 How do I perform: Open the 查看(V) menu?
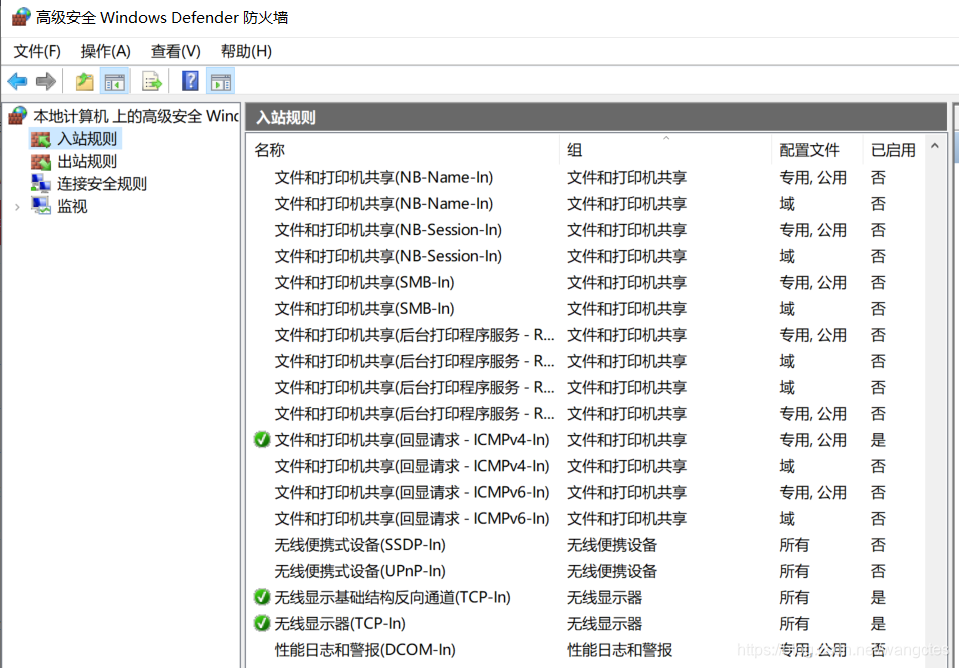pos(176,51)
